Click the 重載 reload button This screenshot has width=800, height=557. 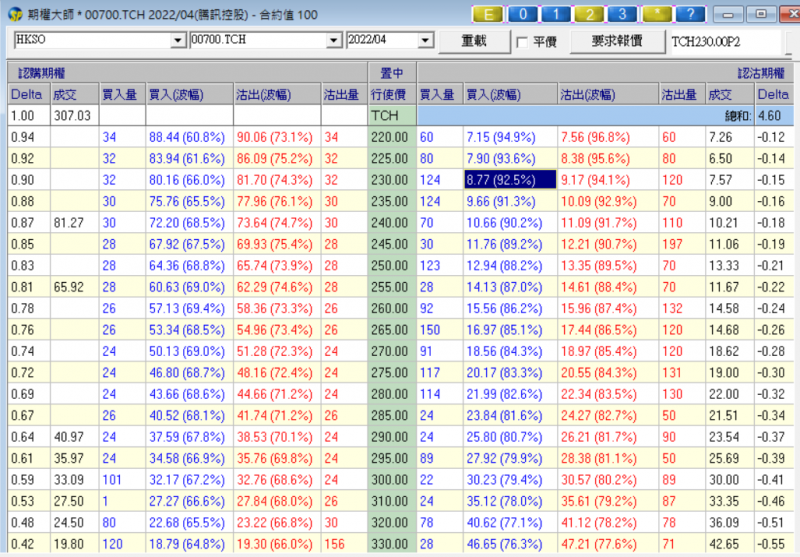(x=474, y=41)
